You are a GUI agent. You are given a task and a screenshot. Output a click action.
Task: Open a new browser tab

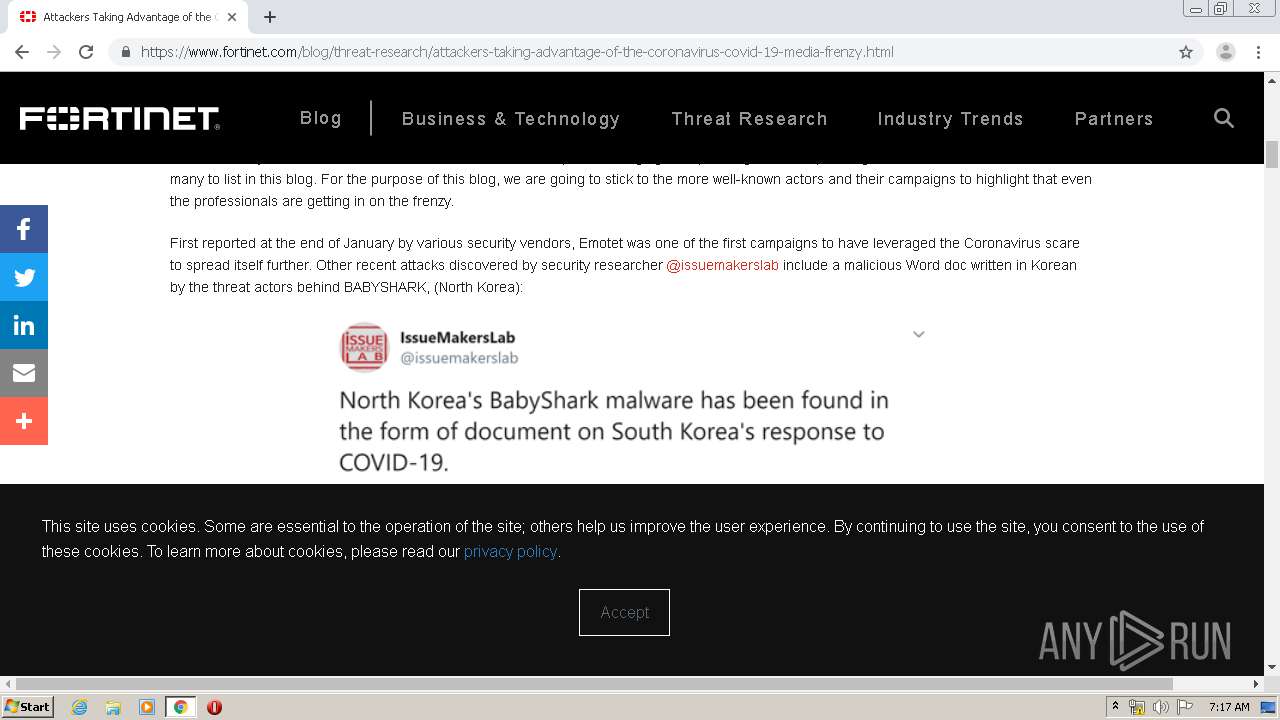click(270, 17)
